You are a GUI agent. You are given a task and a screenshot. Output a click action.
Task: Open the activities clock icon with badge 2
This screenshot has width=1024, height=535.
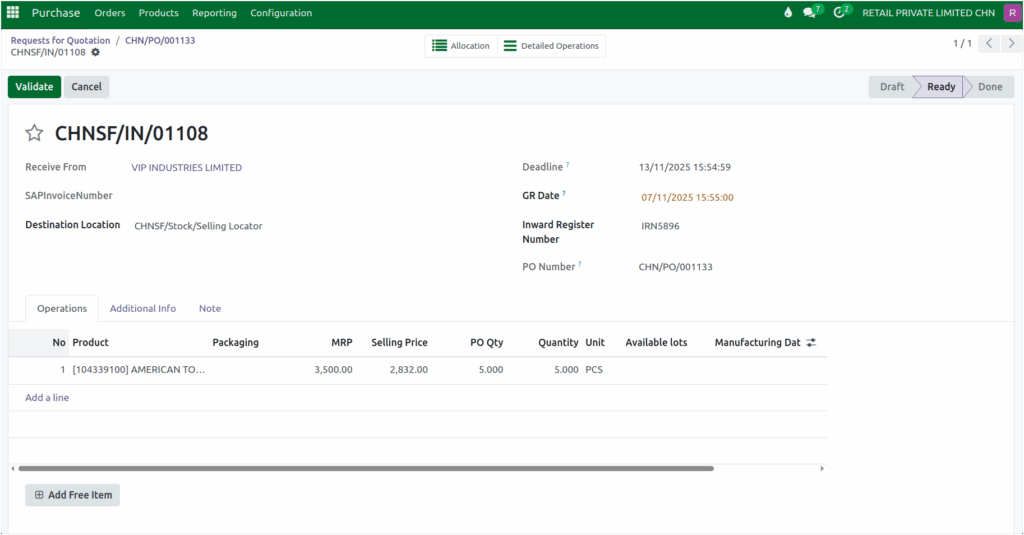[840, 12]
